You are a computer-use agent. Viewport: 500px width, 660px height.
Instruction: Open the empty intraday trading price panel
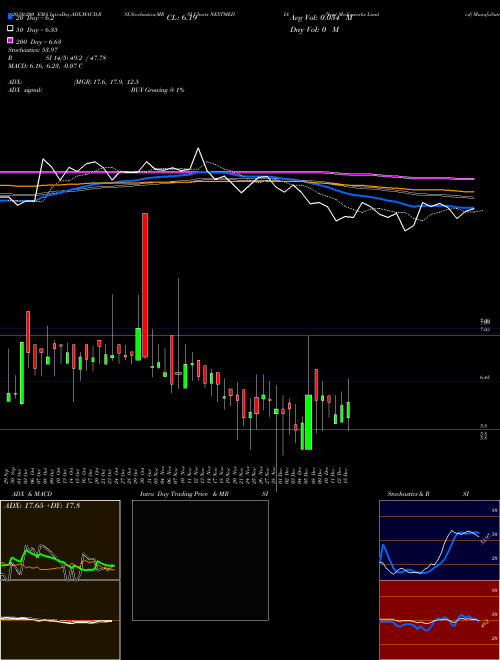click(x=200, y=560)
